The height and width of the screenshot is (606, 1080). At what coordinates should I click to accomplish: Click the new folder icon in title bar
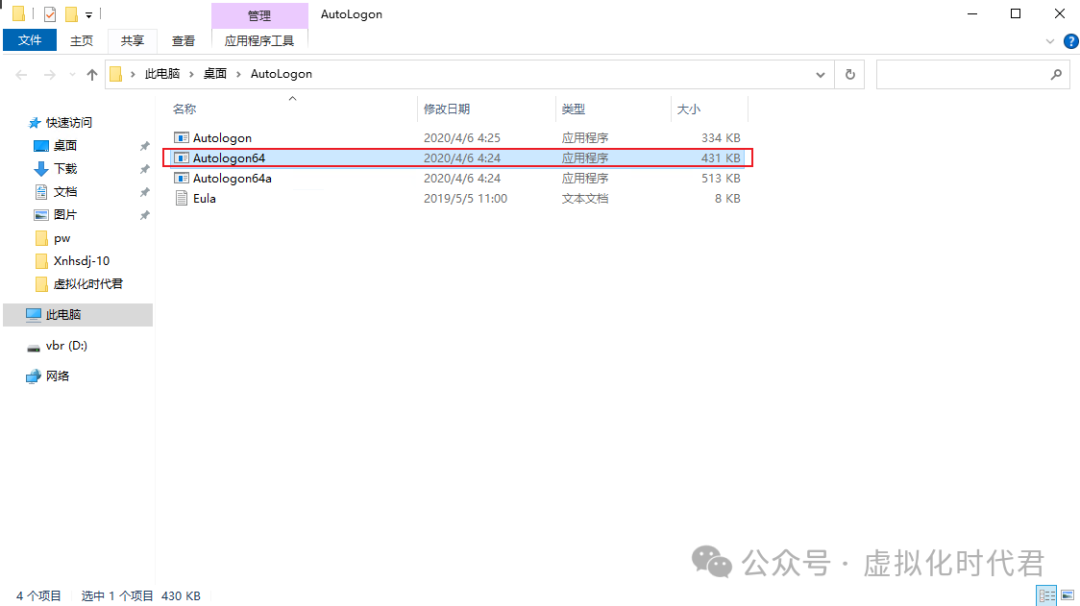click(x=71, y=14)
